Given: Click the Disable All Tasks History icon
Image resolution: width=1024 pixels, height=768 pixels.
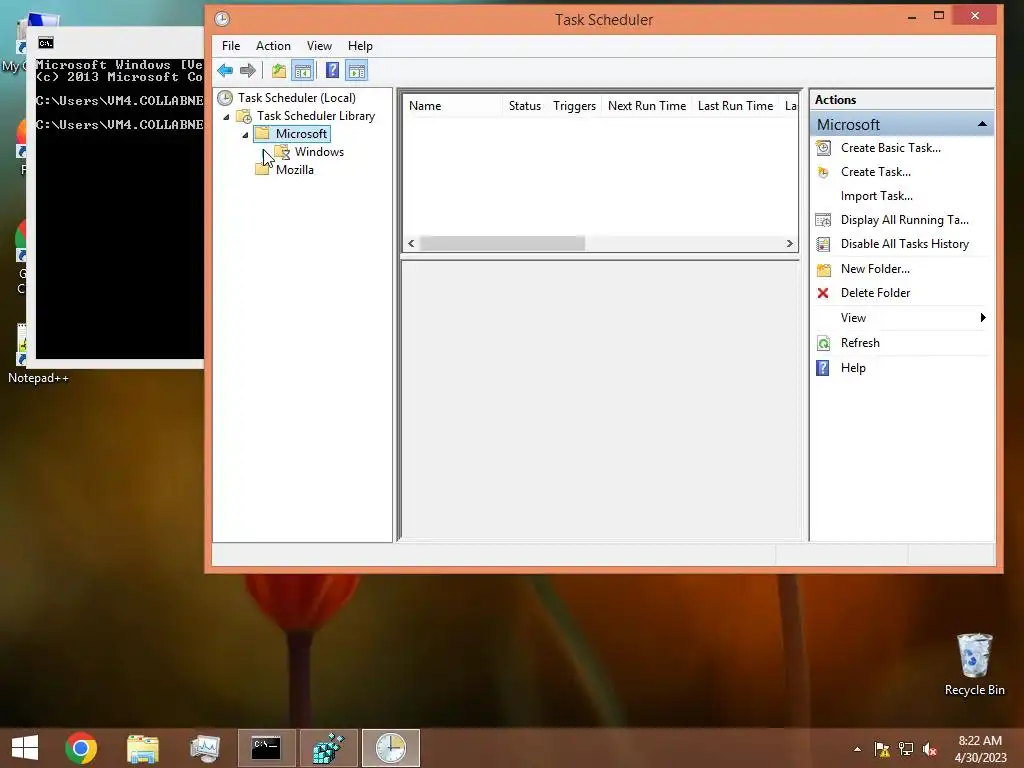Looking at the screenshot, I should click(x=824, y=244).
